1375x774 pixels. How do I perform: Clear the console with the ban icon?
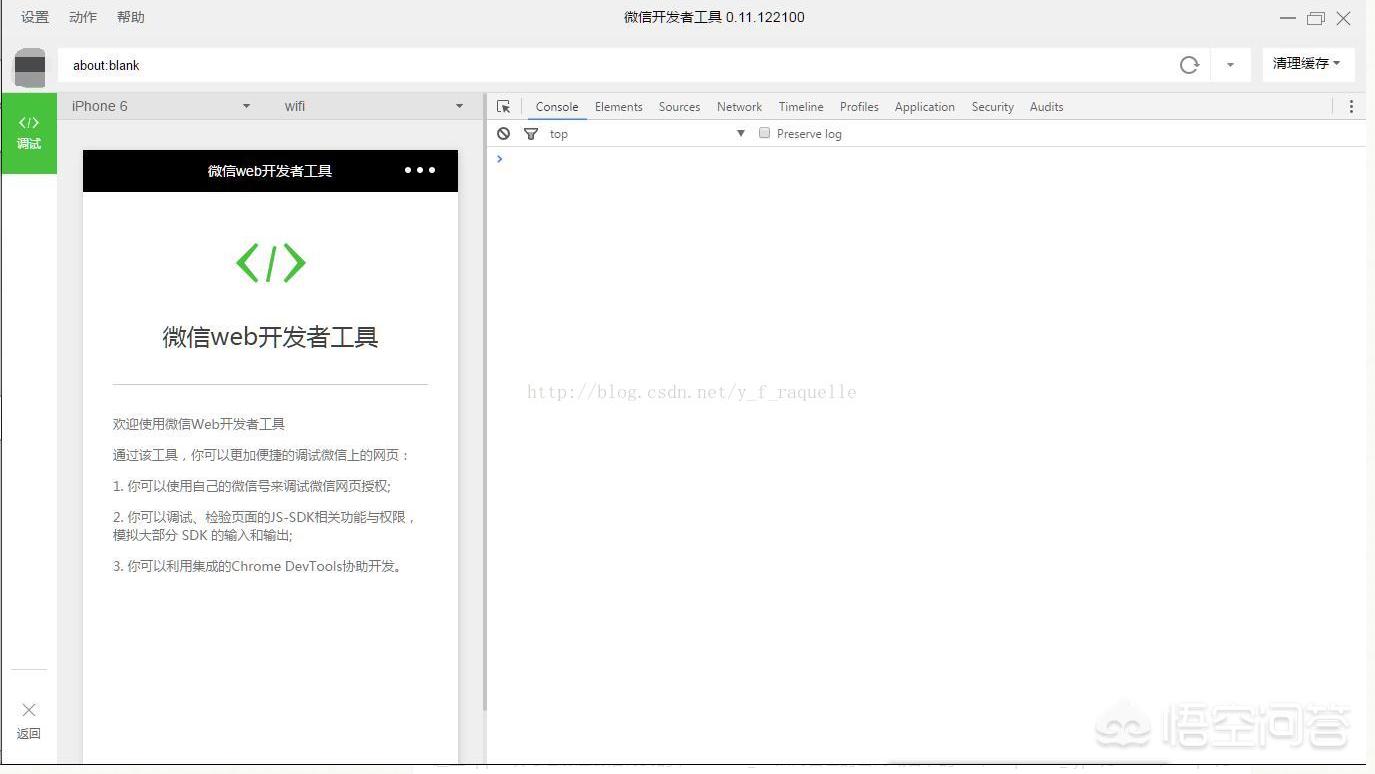[504, 133]
